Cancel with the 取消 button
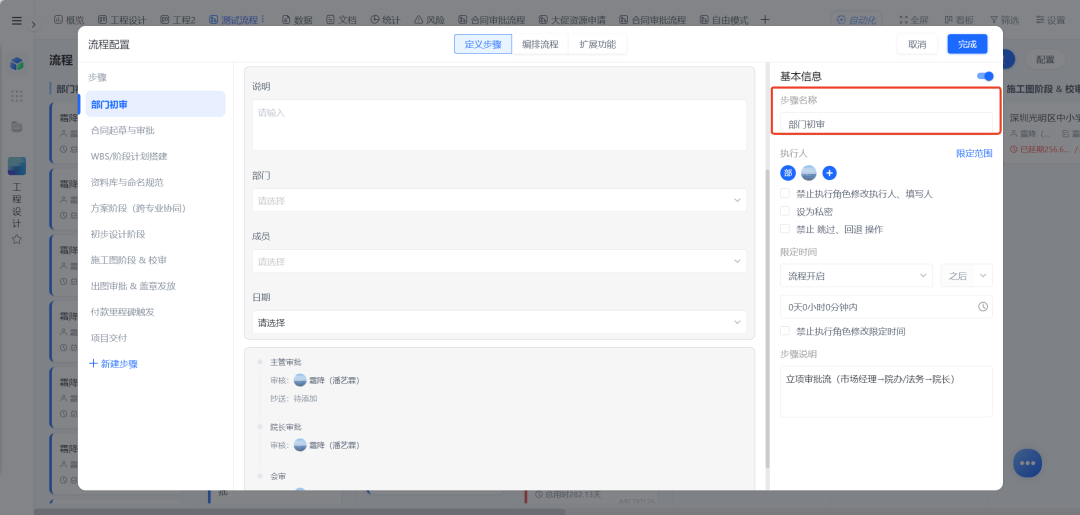 click(x=917, y=44)
